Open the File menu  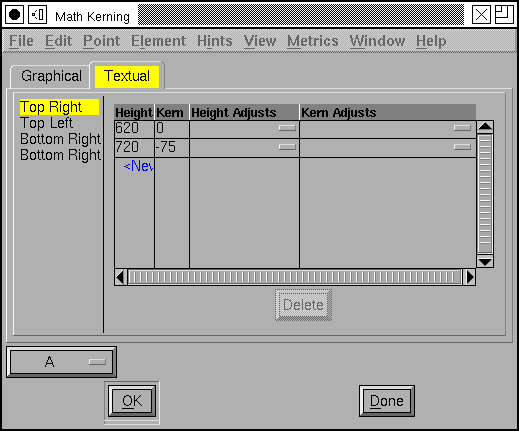point(21,41)
